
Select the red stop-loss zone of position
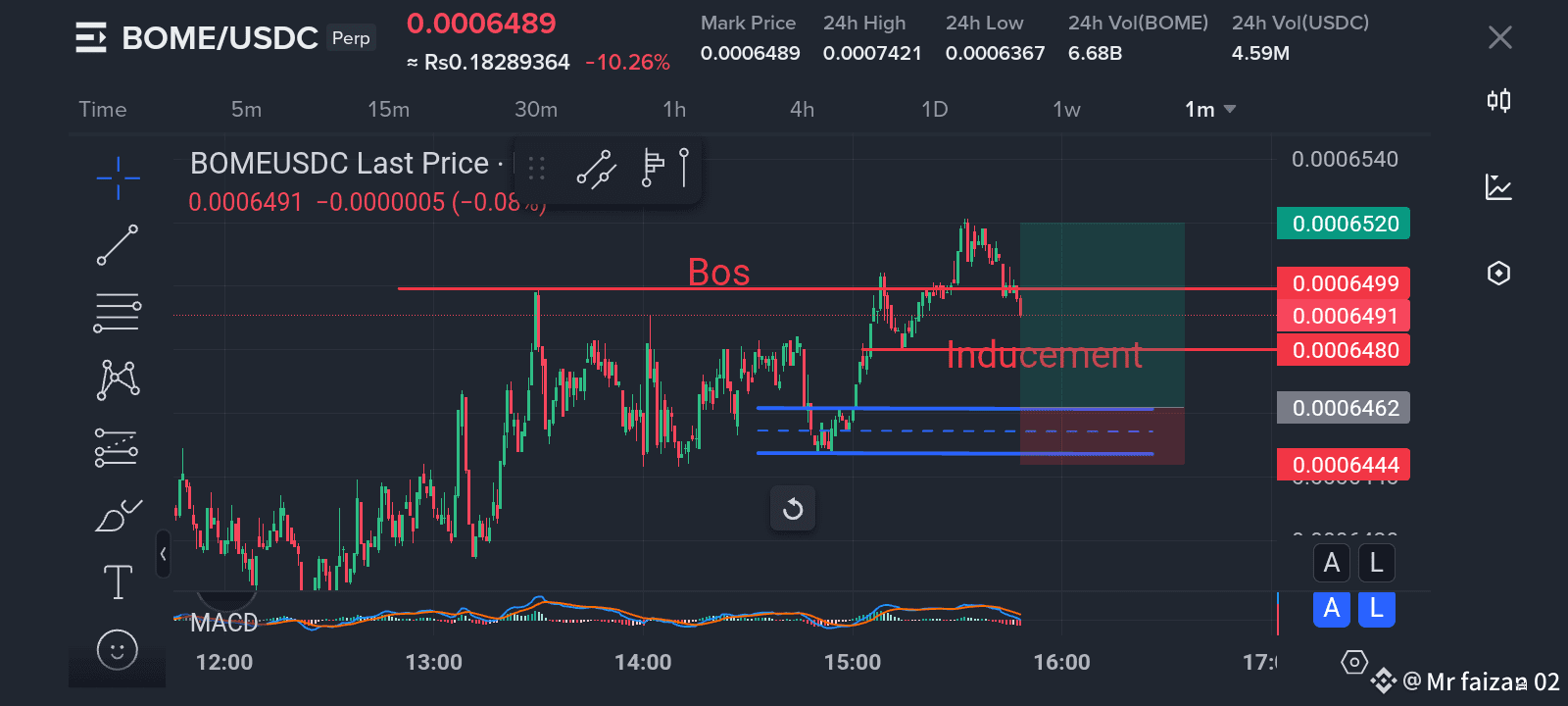(1102, 436)
